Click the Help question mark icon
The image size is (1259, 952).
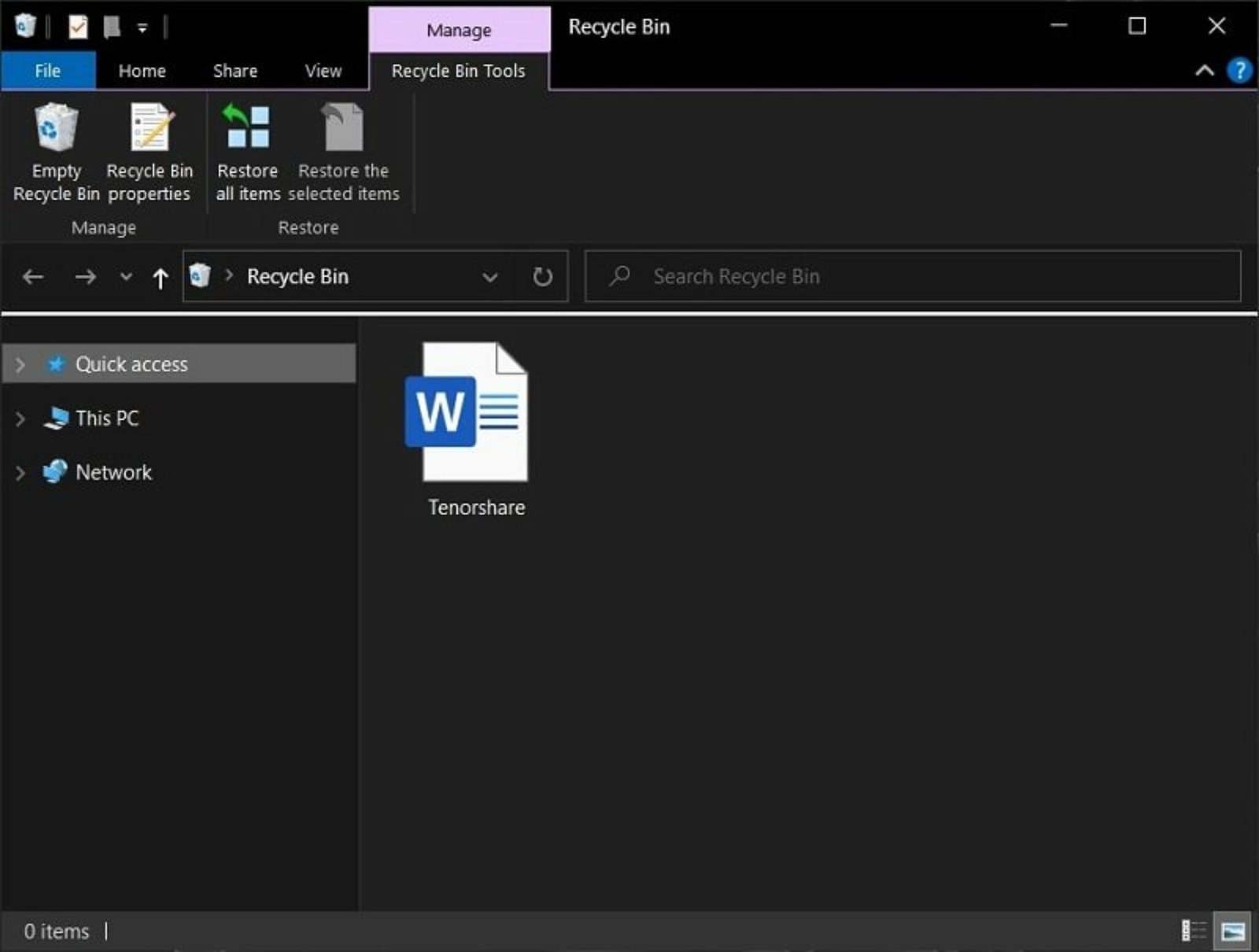1239,70
